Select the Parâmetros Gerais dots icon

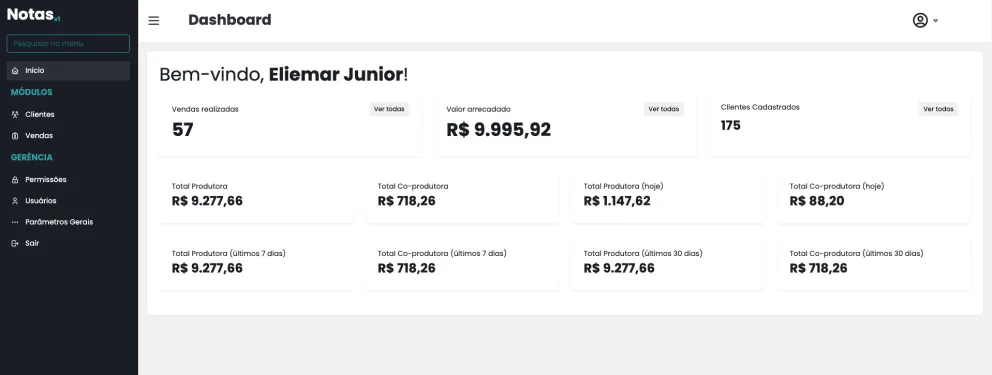[x=15, y=223]
